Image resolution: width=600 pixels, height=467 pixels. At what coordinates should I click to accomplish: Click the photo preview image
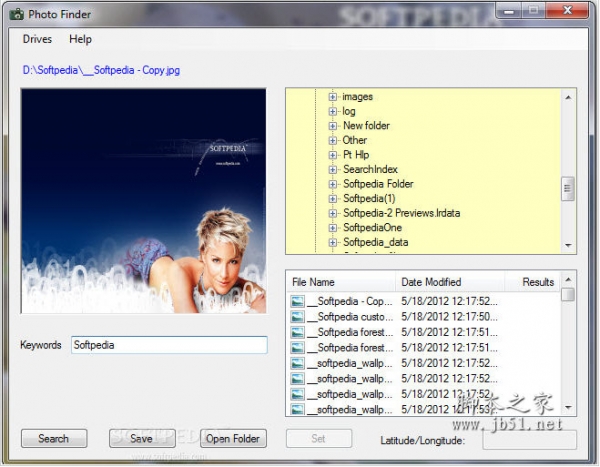click(143, 201)
